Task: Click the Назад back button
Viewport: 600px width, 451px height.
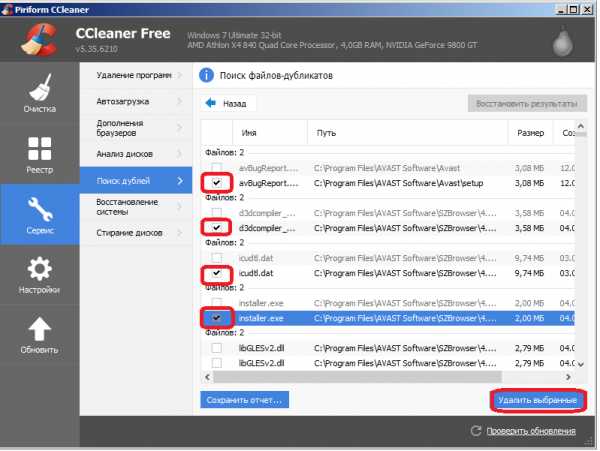Action: [228, 103]
